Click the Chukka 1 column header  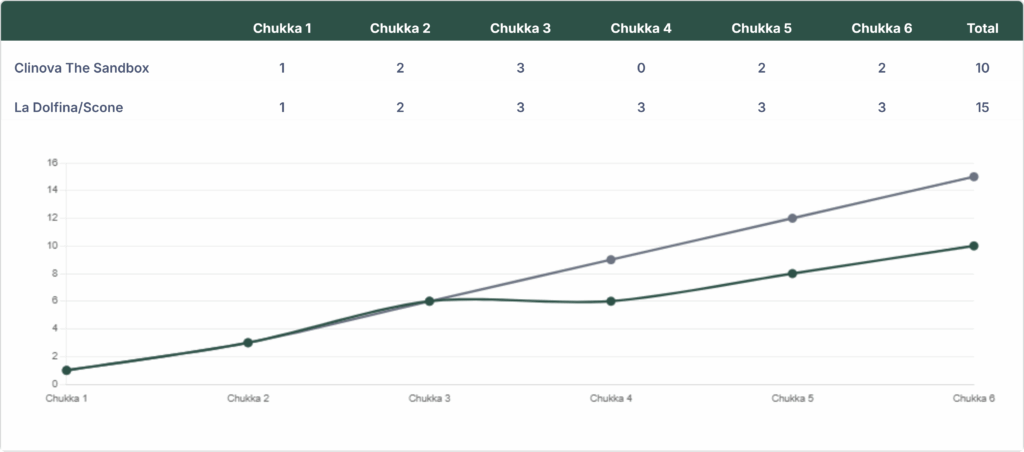(282, 28)
